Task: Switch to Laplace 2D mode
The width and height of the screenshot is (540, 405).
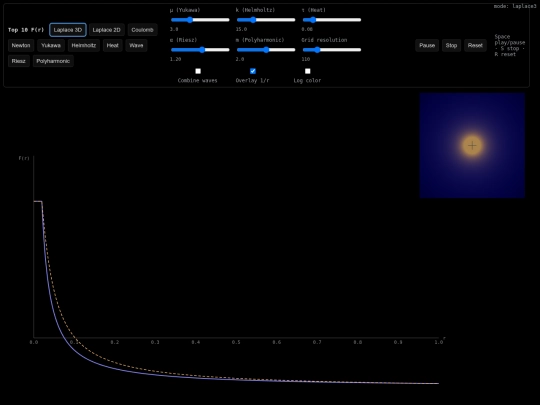Action: 106,30
